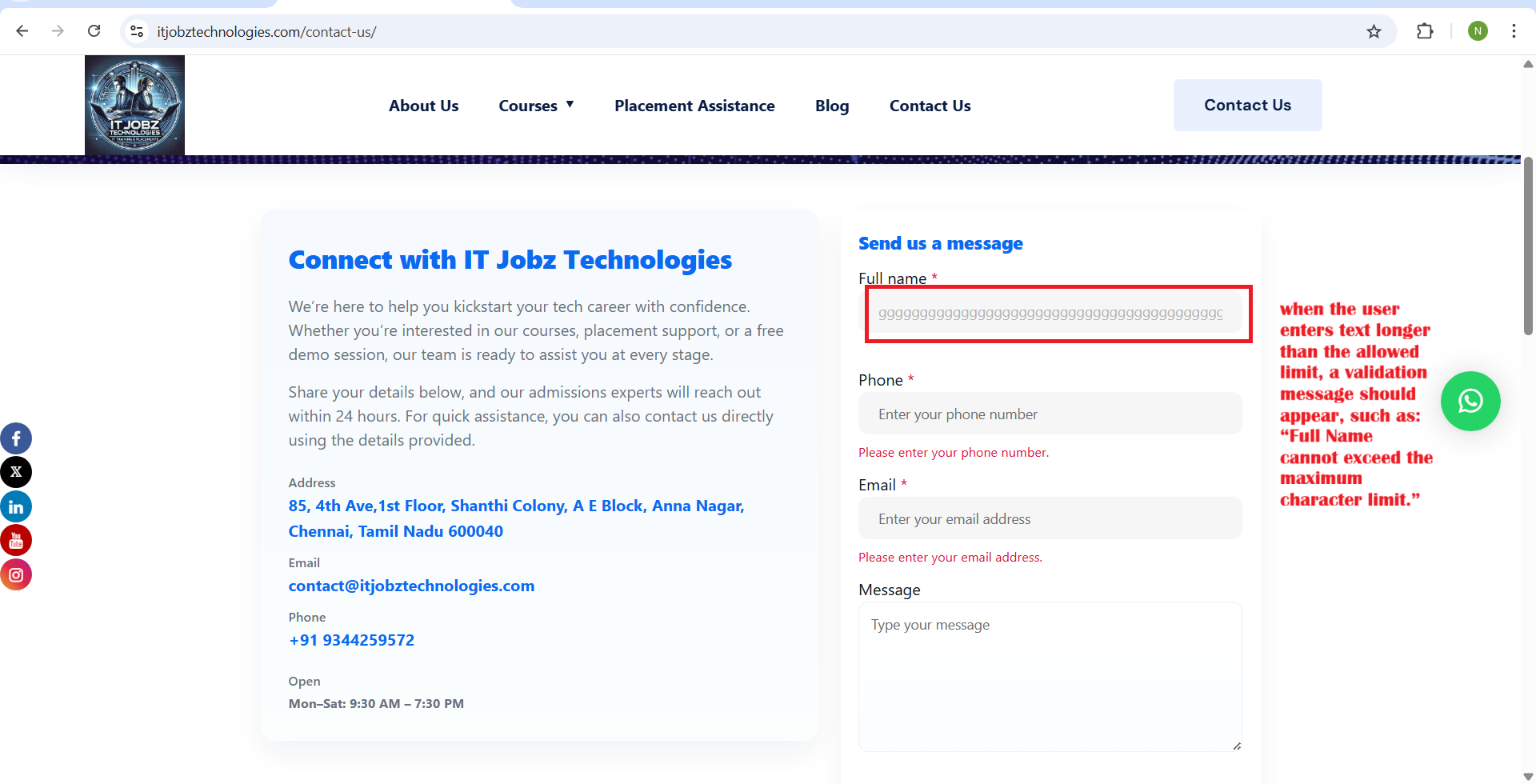Expand the Courses dropdown menu
This screenshot has width=1536, height=784.
pos(536,106)
